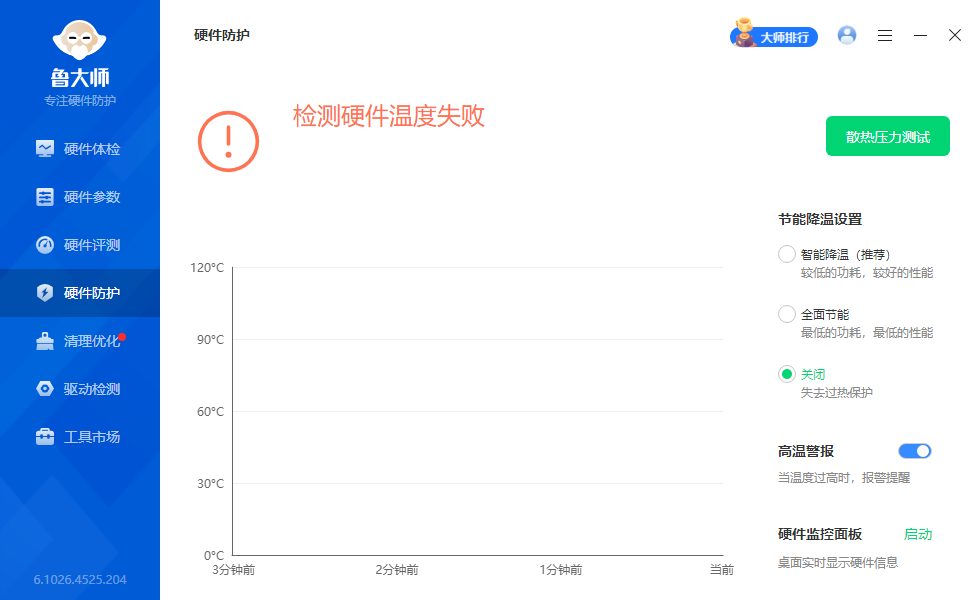Click the 鲁大师 logo mascot
The image size is (980, 600).
80,40
